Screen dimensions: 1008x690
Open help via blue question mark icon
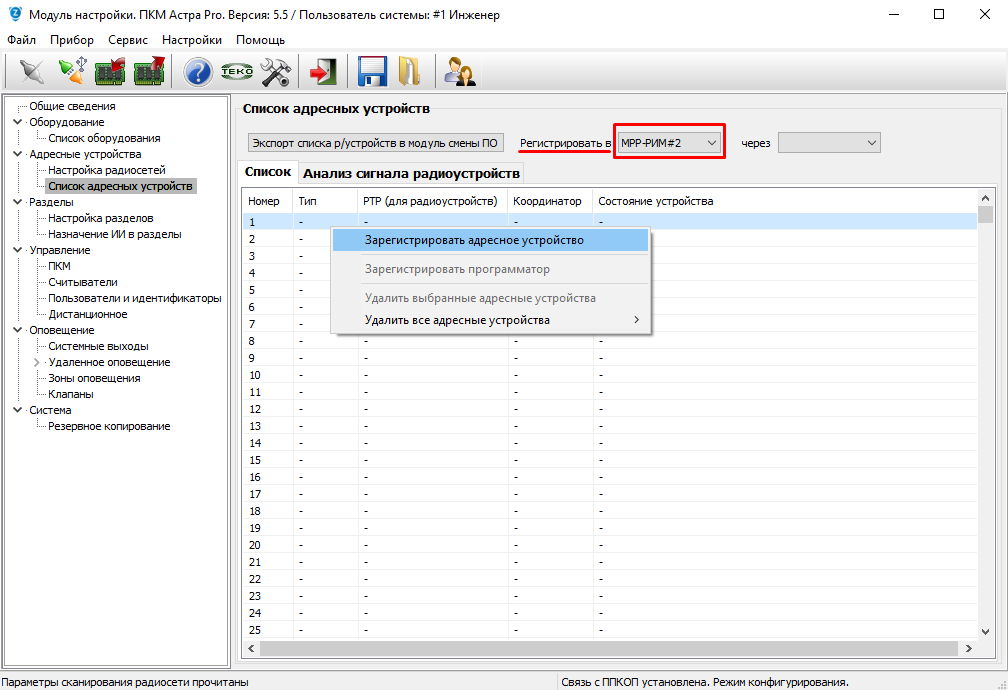coord(198,72)
